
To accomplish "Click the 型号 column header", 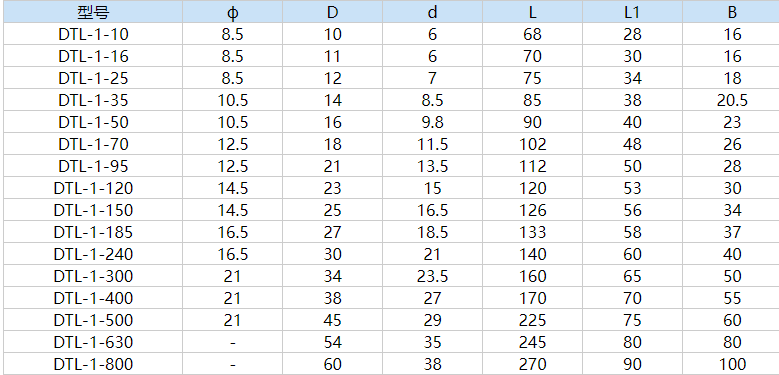I will tap(93, 12).
